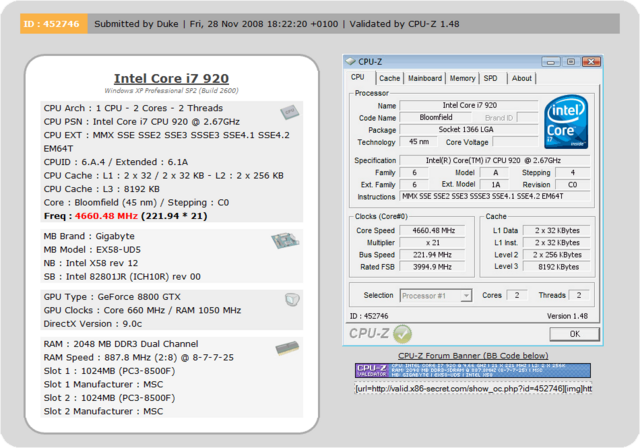The image size is (640, 448).
Task: Click the Technology field 45 nm
Action: [418, 142]
